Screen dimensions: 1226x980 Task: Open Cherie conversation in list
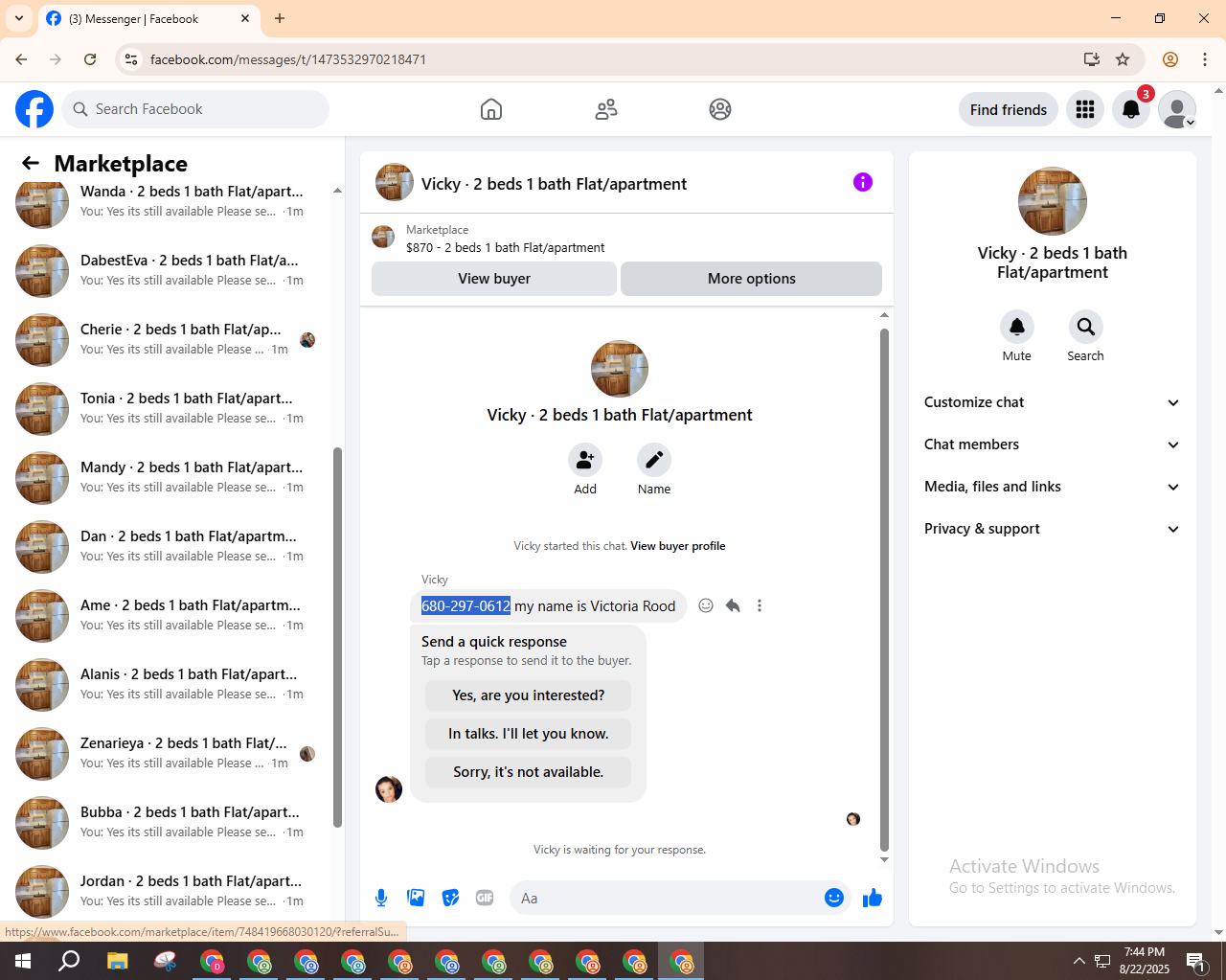click(x=168, y=339)
